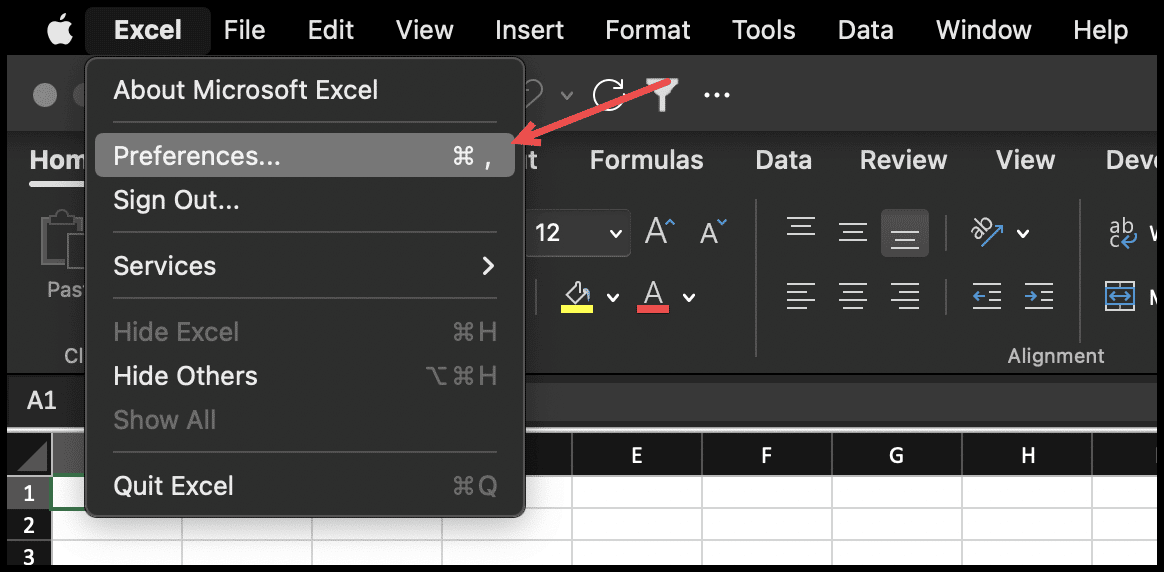Open the View menu in menu bar
The height and width of the screenshot is (572, 1164).
point(424,30)
